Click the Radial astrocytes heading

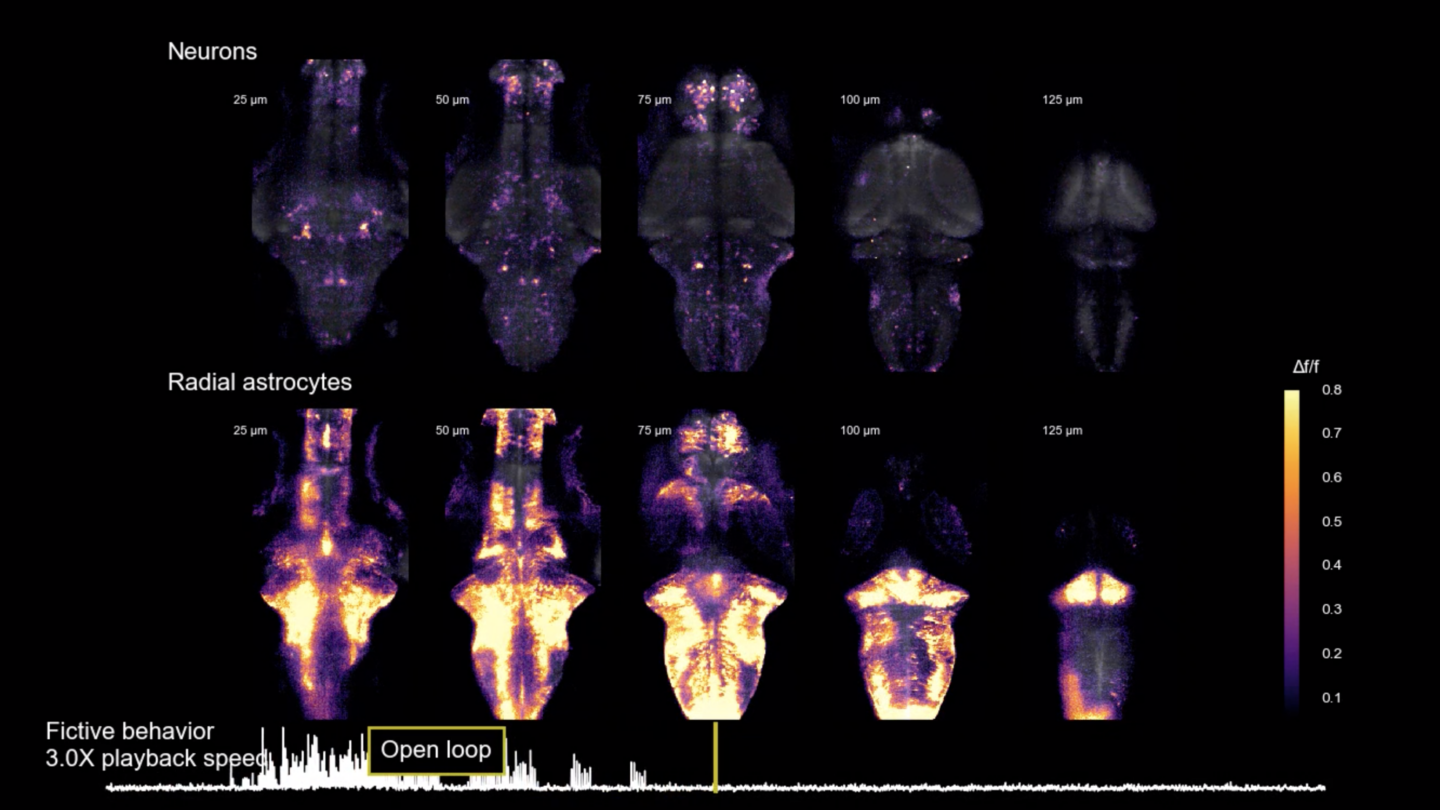(260, 382)
